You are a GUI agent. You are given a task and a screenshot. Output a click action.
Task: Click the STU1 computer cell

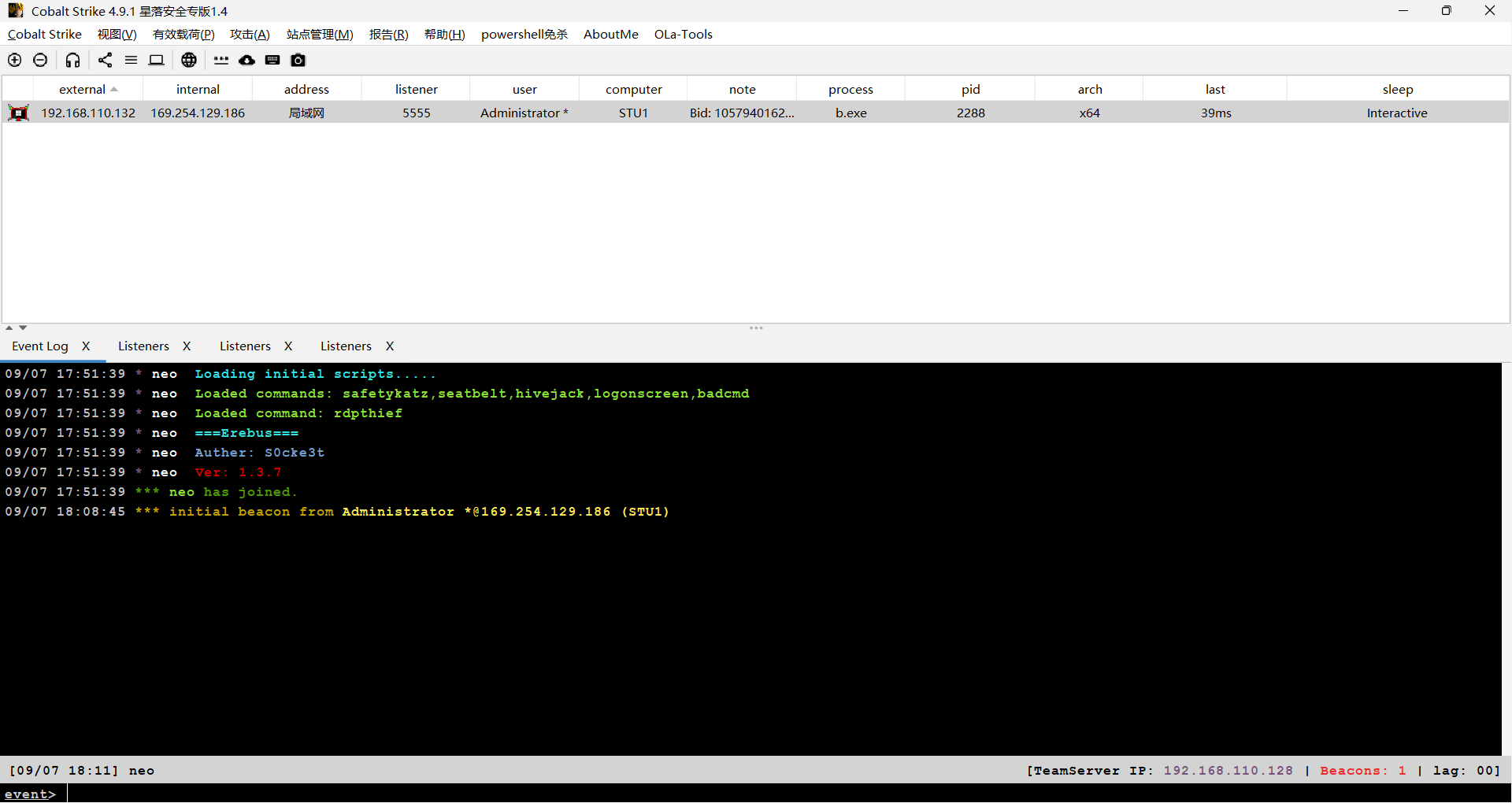[633, 113]
